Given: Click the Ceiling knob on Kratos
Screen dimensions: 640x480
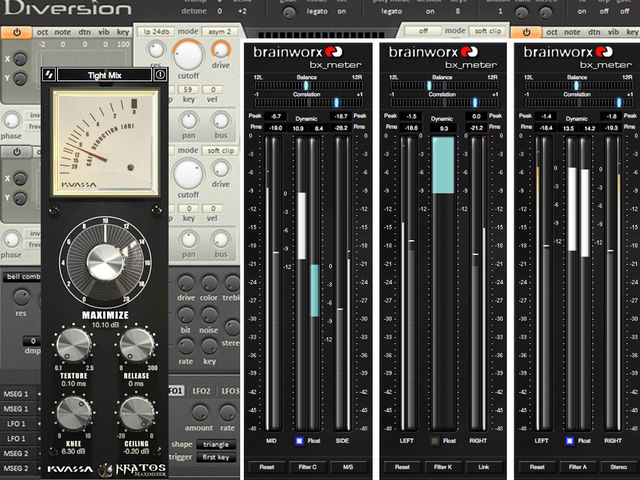Looking at the screenshot, I should tap(137, 413).
